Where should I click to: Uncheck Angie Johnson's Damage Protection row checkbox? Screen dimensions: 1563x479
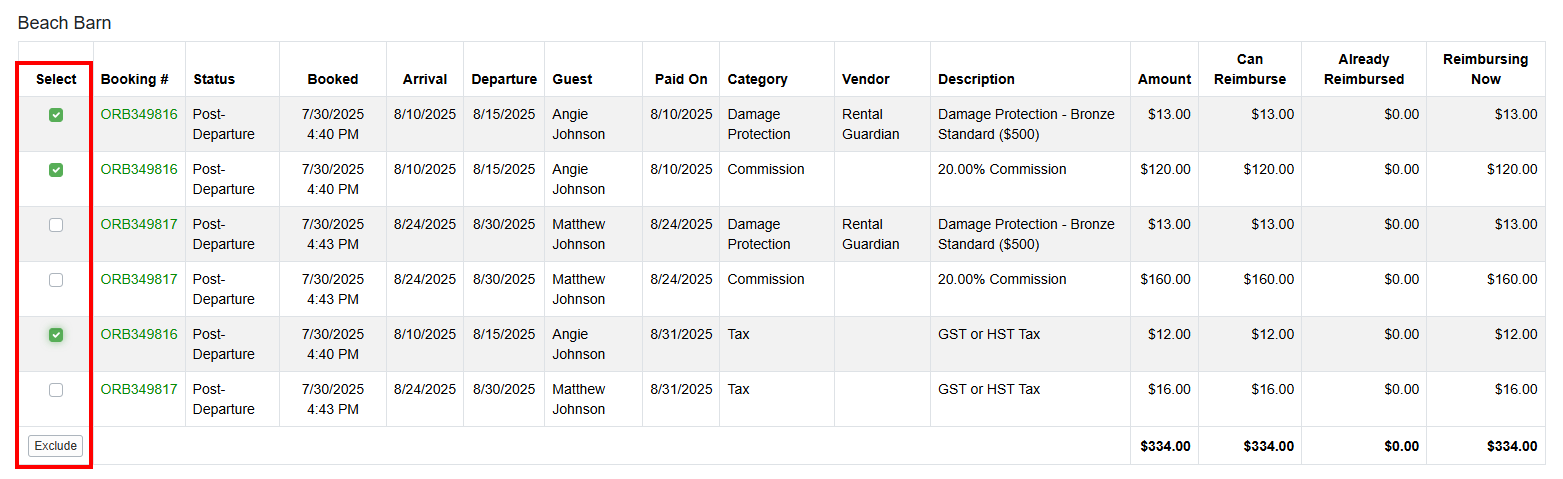[56, 115]
